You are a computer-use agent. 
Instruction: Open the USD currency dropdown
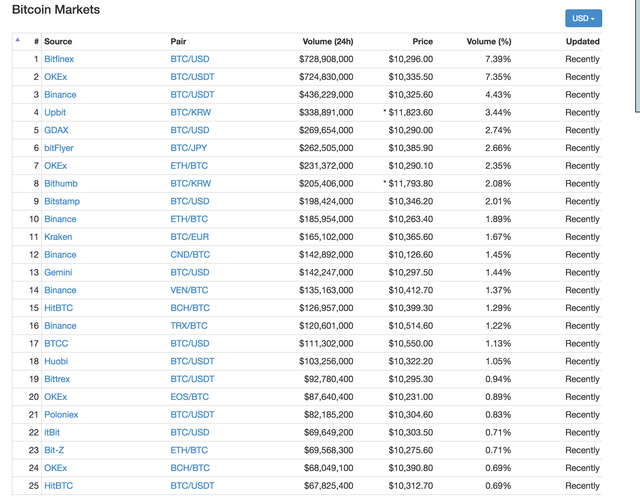click(583, 18)
